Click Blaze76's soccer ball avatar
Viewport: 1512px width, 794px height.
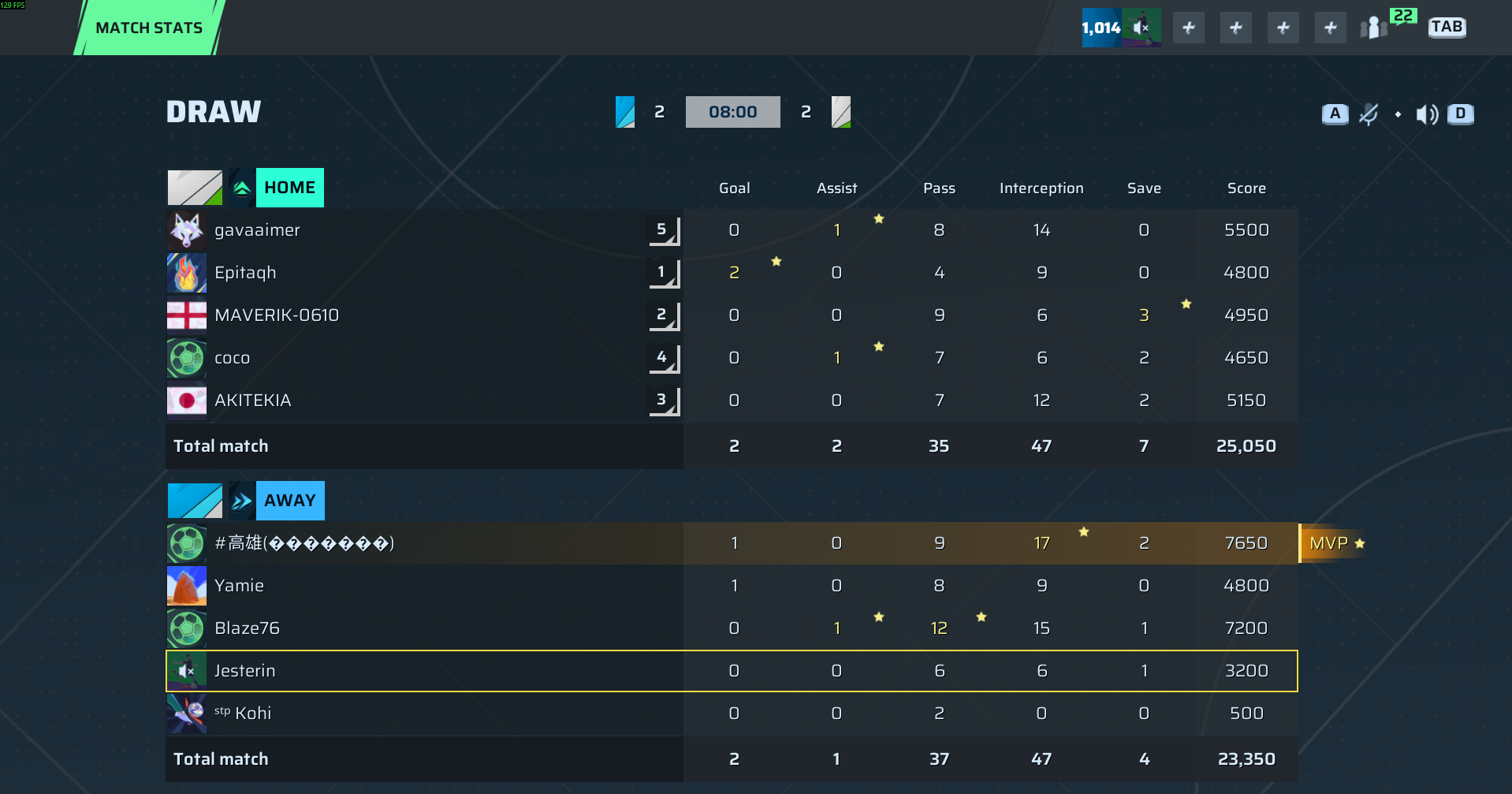coord(187,628)
